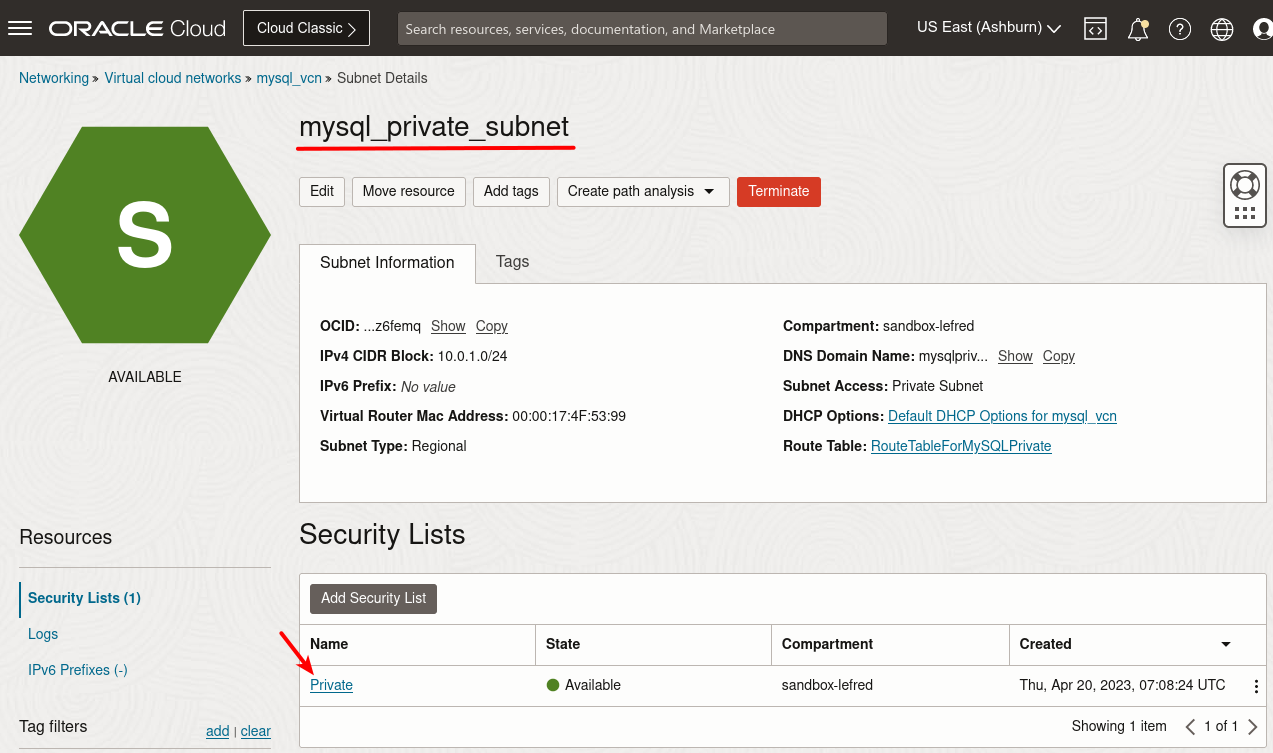Go to next page with right pagination chevron
Image resolution: width=1273 pixels, height=753 pixels.
1253,726
